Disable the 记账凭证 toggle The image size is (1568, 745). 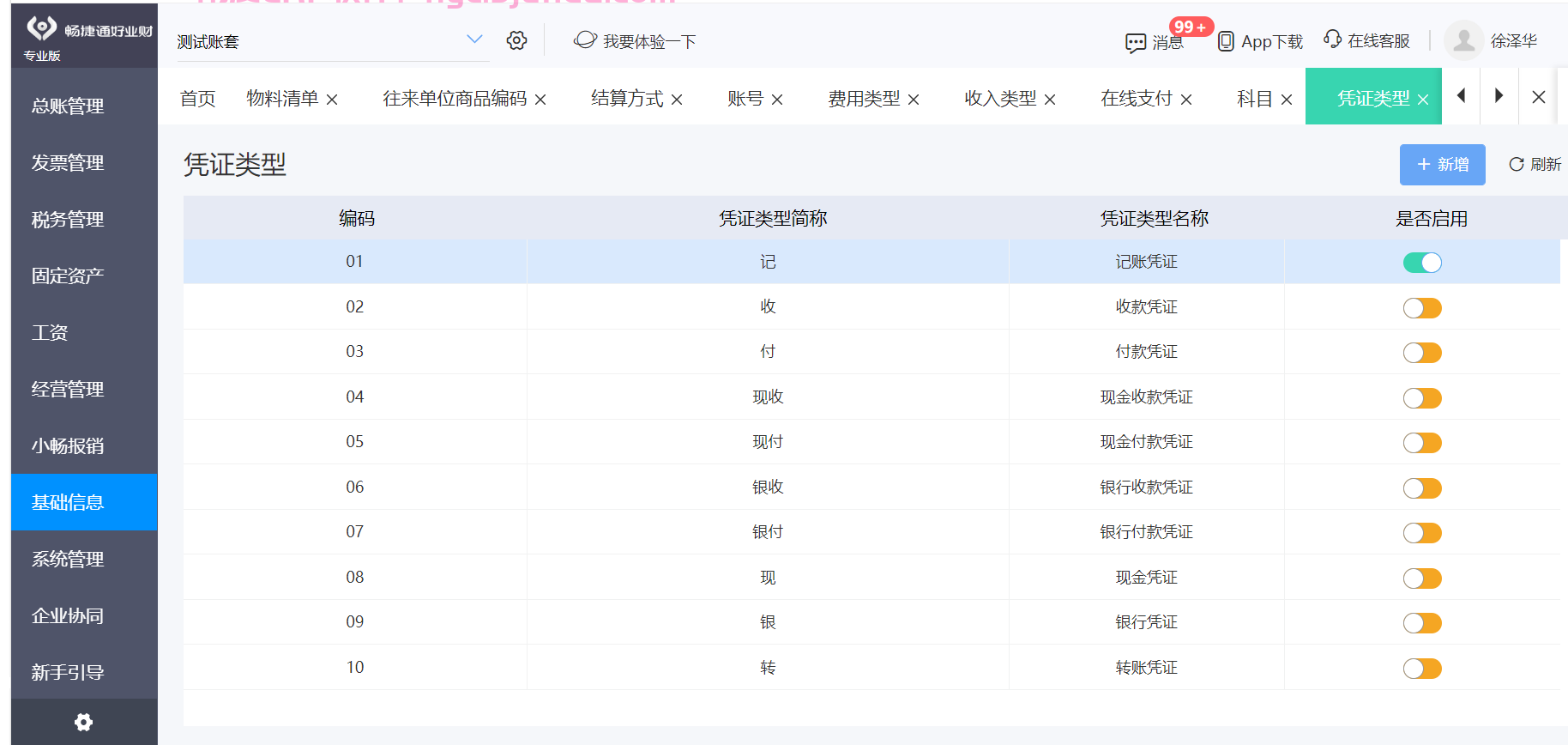tap(1422, 263)
